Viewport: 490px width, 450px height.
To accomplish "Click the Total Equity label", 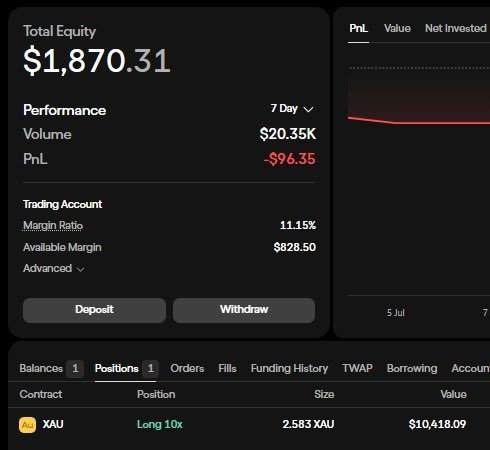I will (x=59, y=31).
